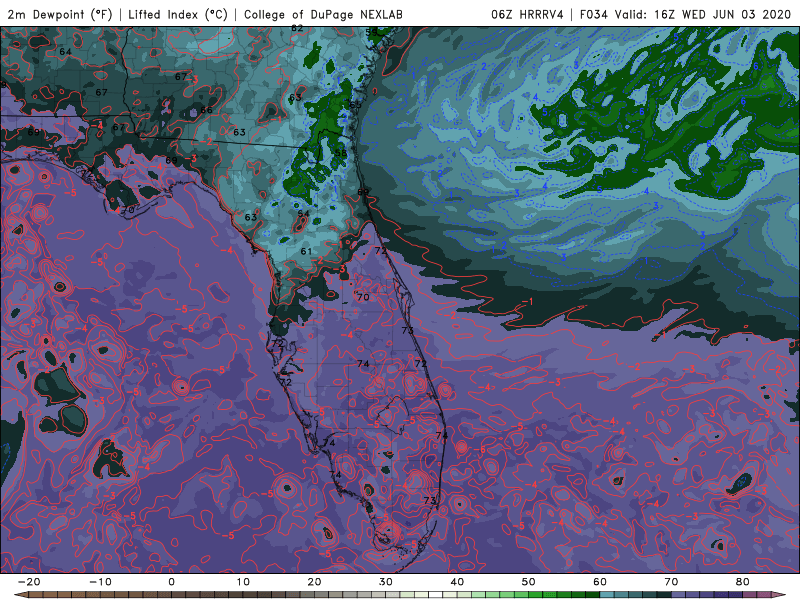Click the 59 dewpoint value near the top coast
Viewport: 800px width, 600px height.
[x=371, y=32]
